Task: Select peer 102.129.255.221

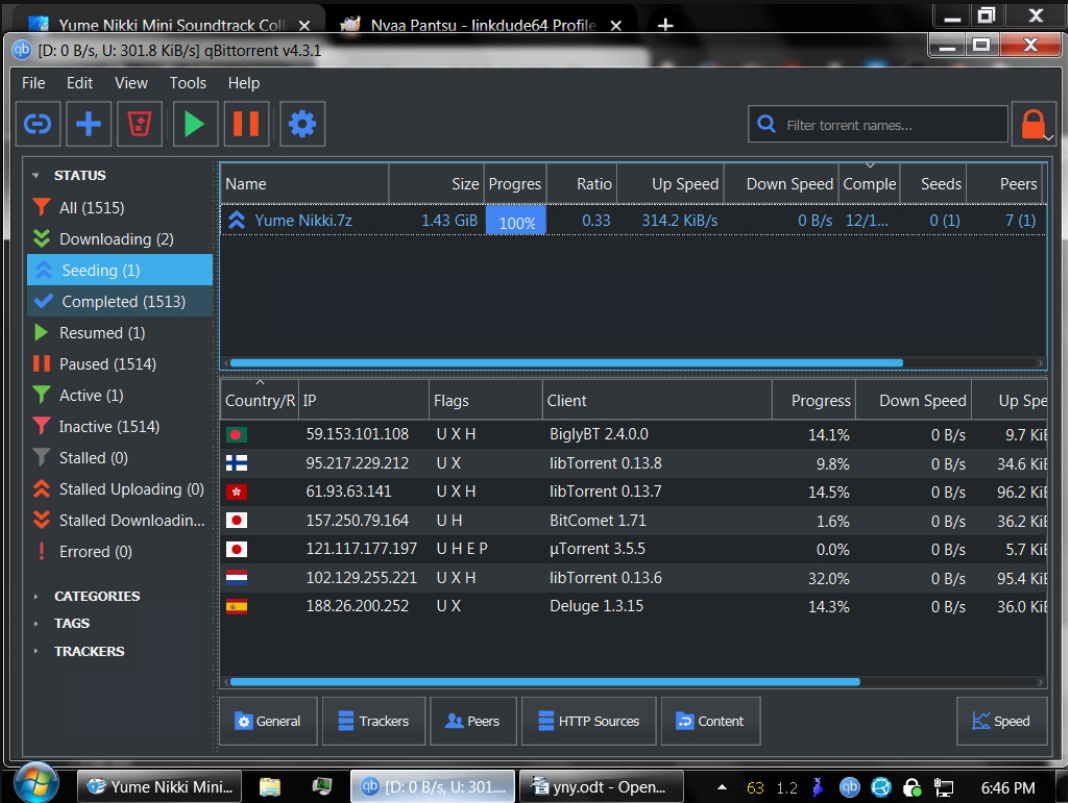Action: coord(633,578)
